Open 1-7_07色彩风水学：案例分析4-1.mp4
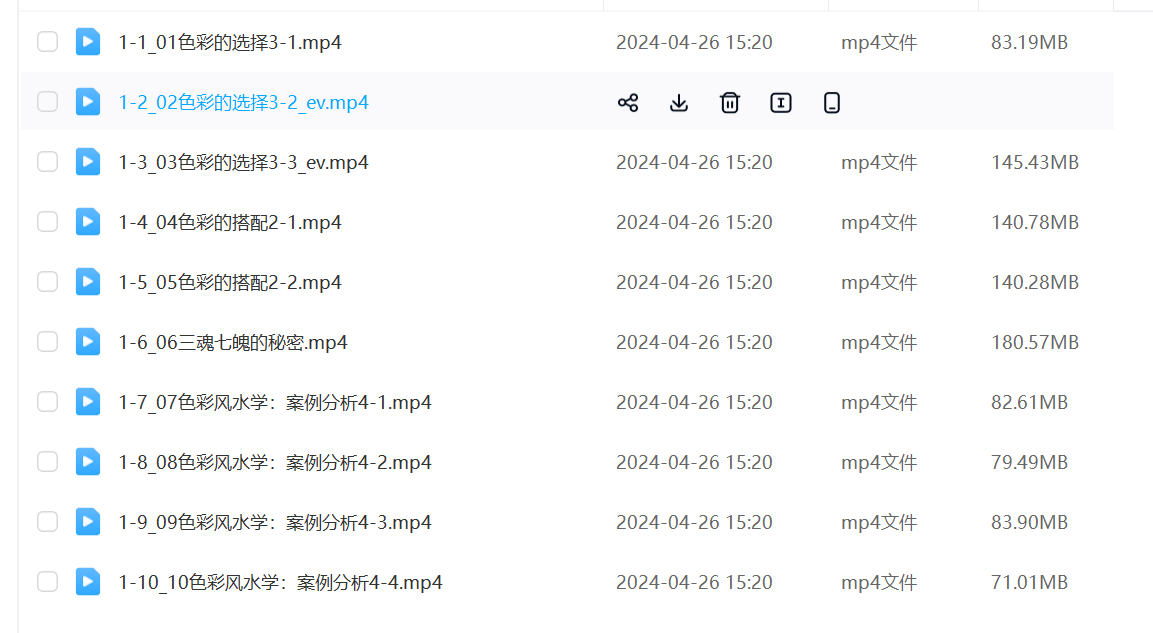Viewport: 1153px width, 633px height. point(275,402)
